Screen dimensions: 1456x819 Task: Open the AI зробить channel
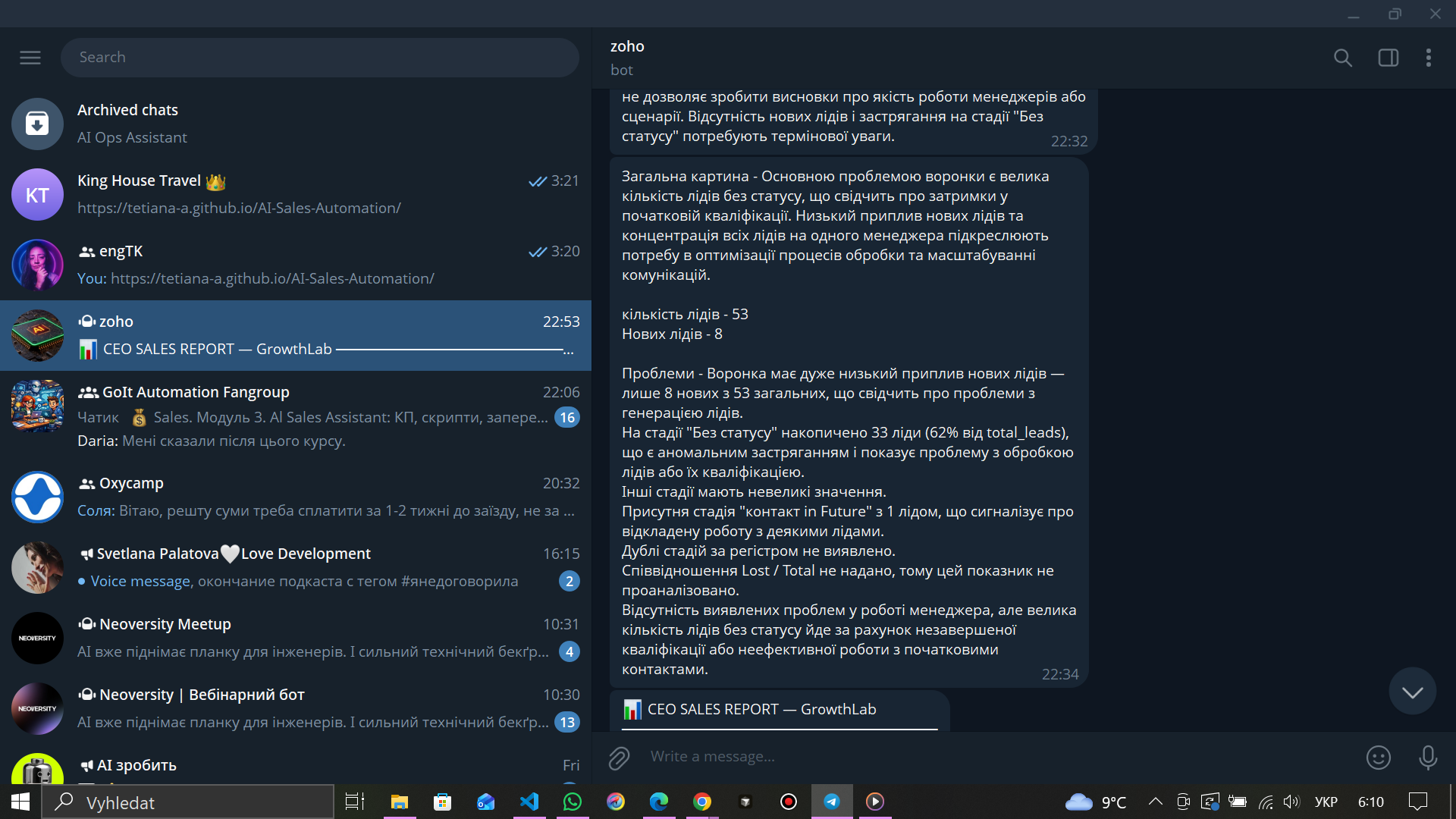pyautogui.click(x=296, y=764)
